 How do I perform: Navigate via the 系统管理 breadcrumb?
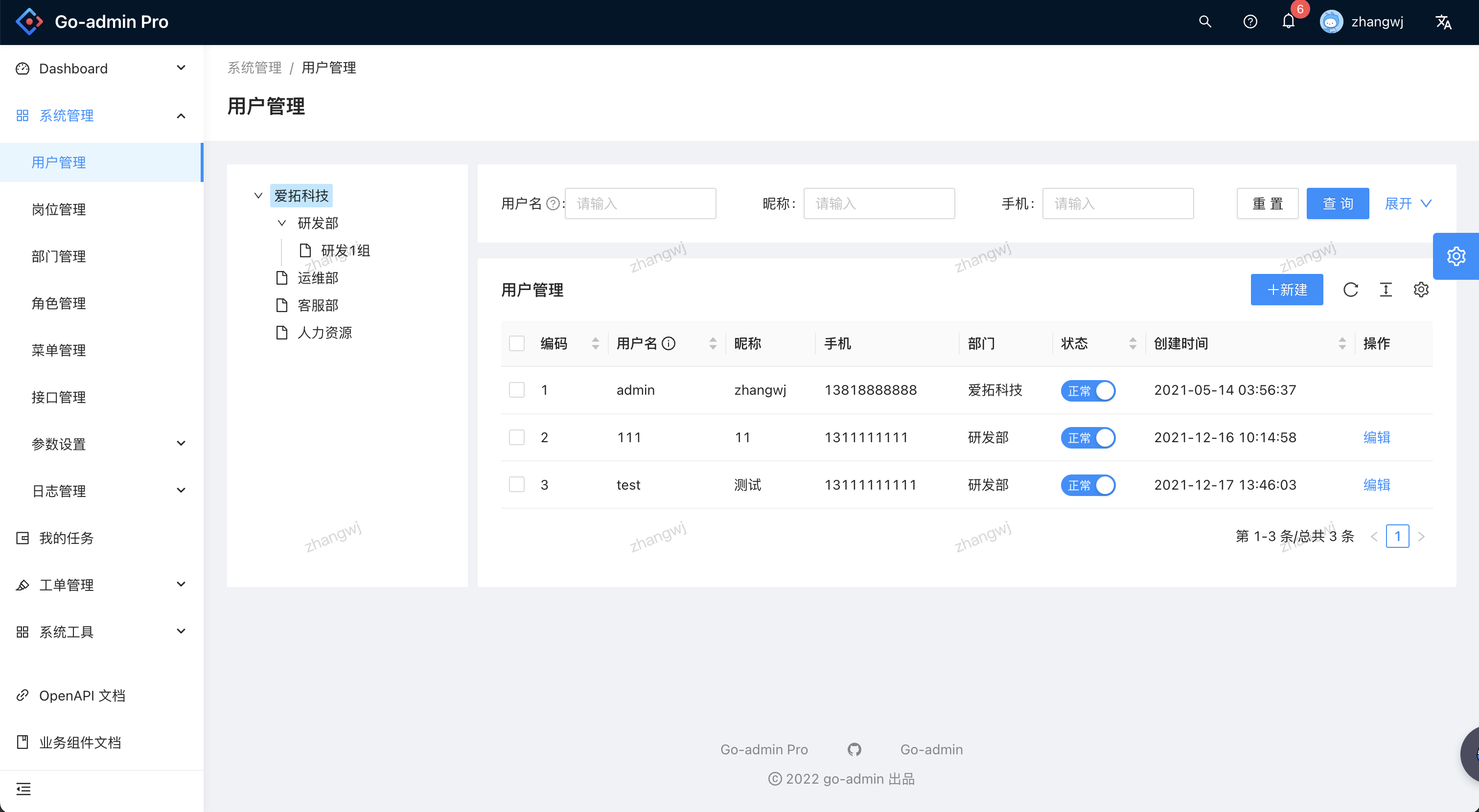[x=254, y=67]
